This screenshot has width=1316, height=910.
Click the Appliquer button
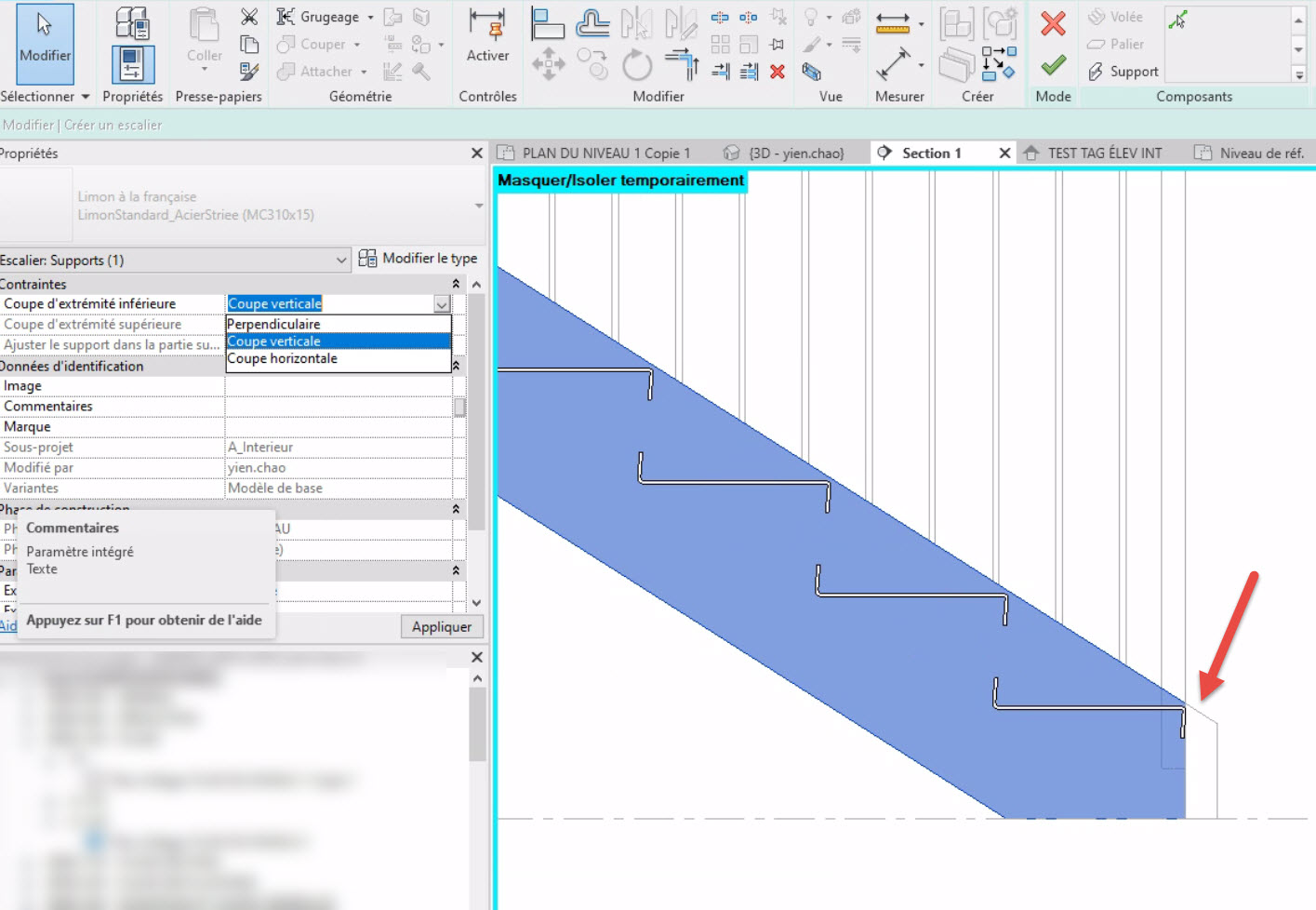[x=441, y=626]
